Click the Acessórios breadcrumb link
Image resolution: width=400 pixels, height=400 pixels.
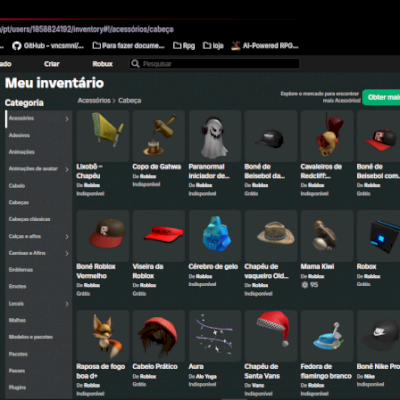click(x=94, y=101)
